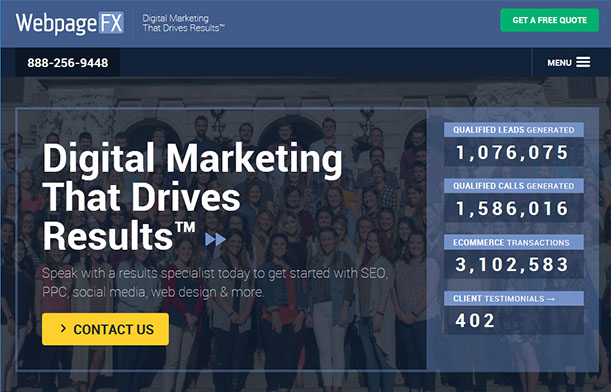
Task: Call the 888-256-9448 phone number link
Action: 68,63
